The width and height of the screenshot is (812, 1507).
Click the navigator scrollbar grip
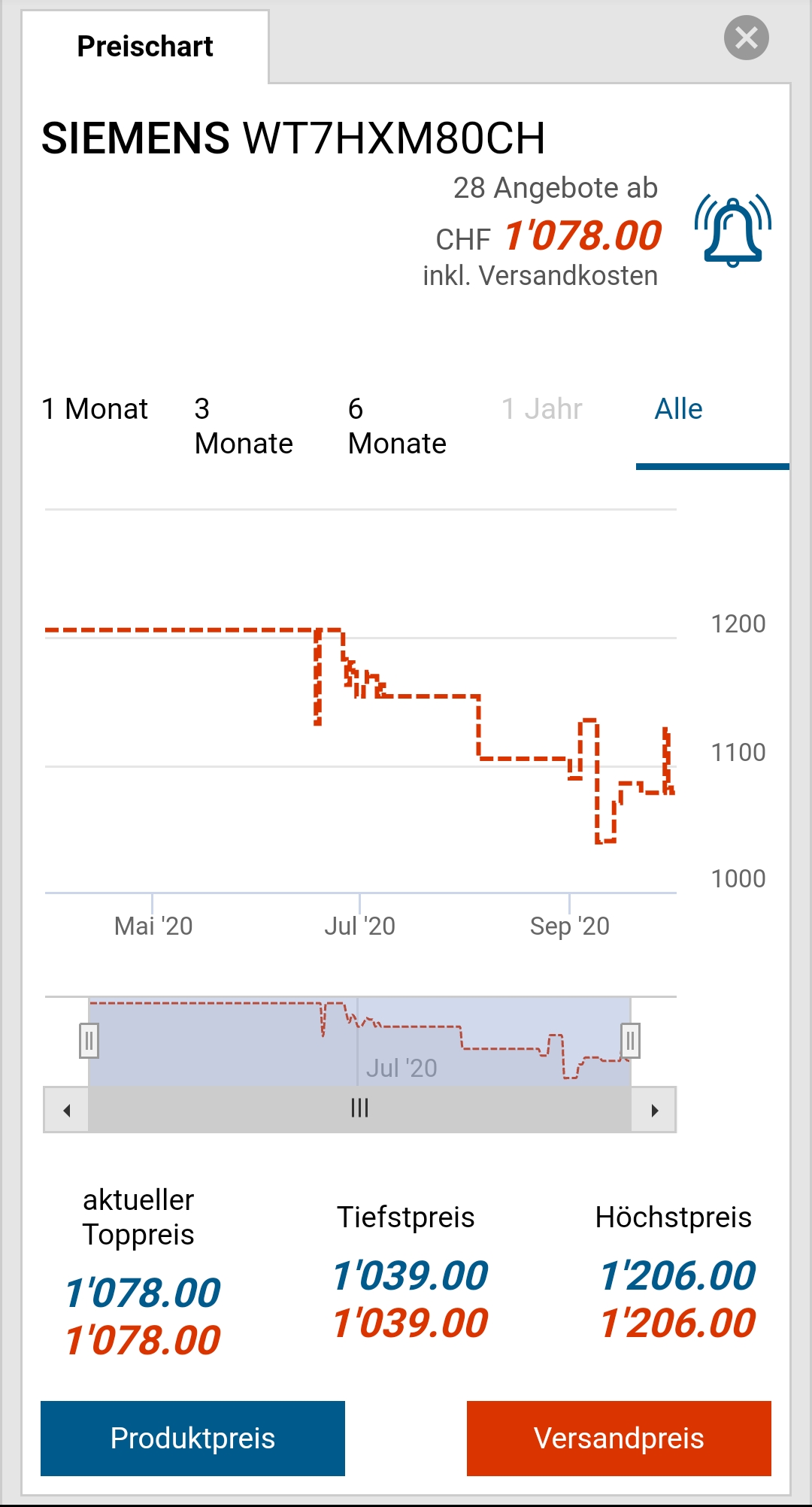tap(359, 1108)
